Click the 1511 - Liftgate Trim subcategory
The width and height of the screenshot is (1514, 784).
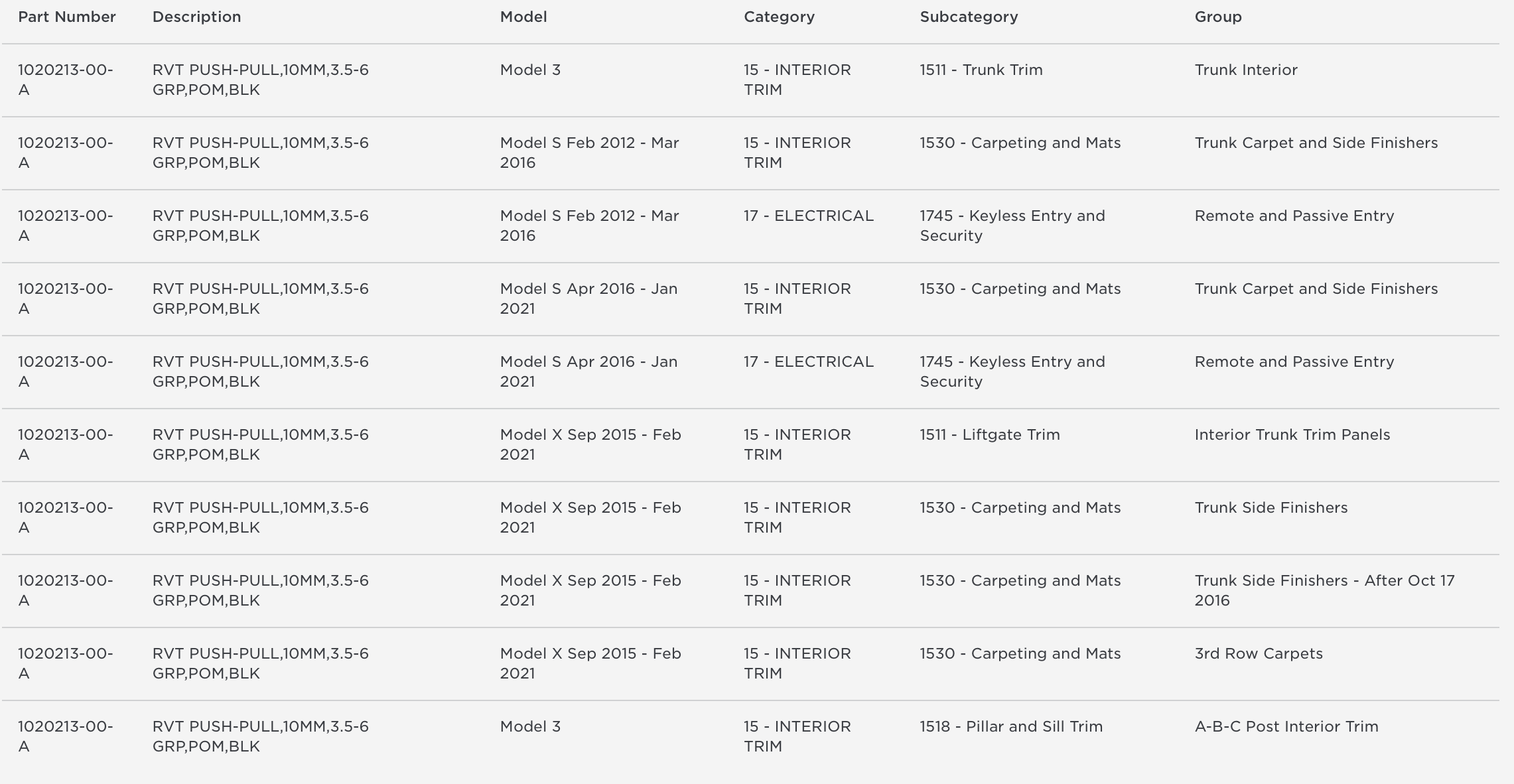coord(989,435)
